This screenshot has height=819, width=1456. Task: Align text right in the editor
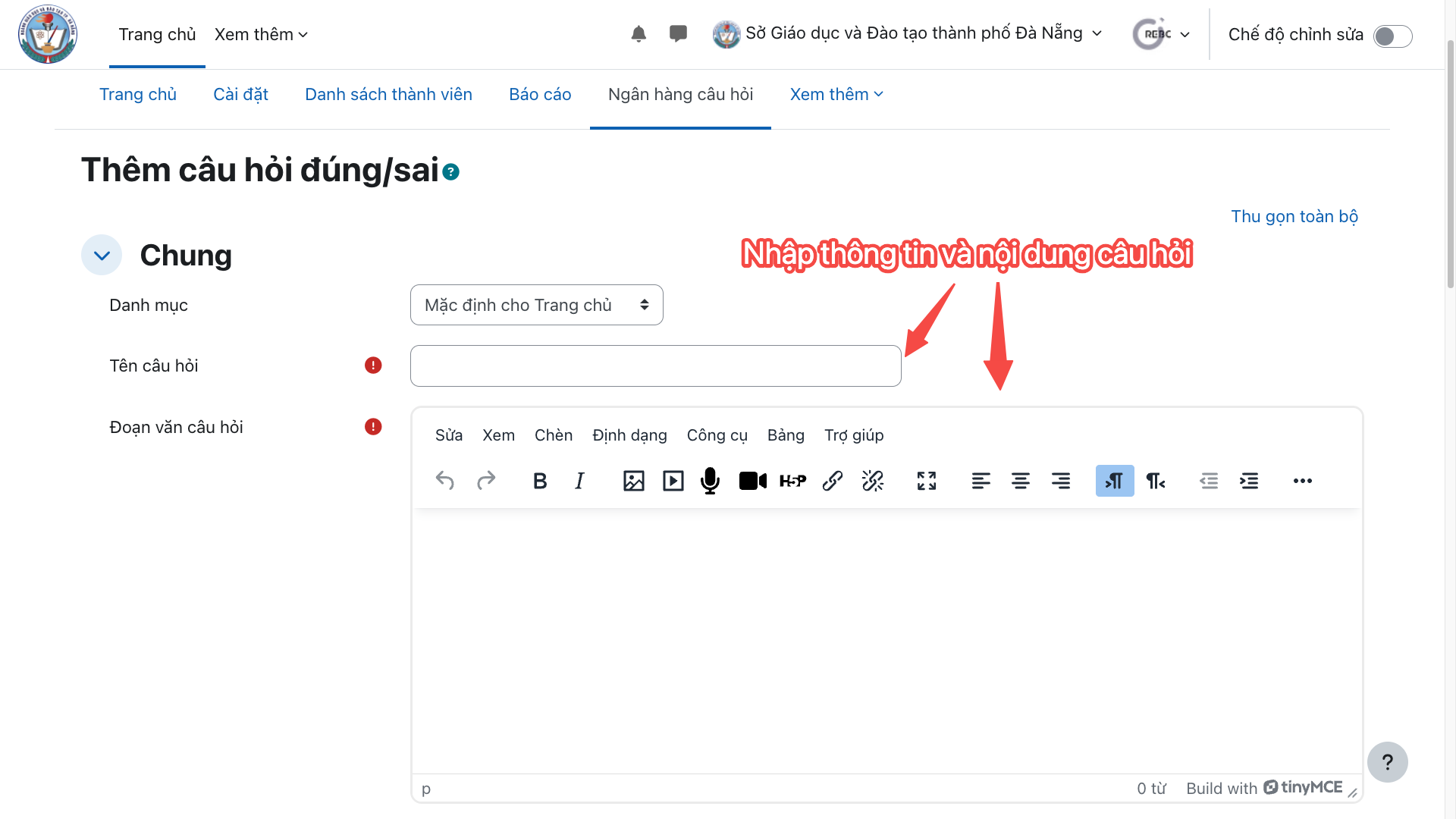[x=1061, y=481]
